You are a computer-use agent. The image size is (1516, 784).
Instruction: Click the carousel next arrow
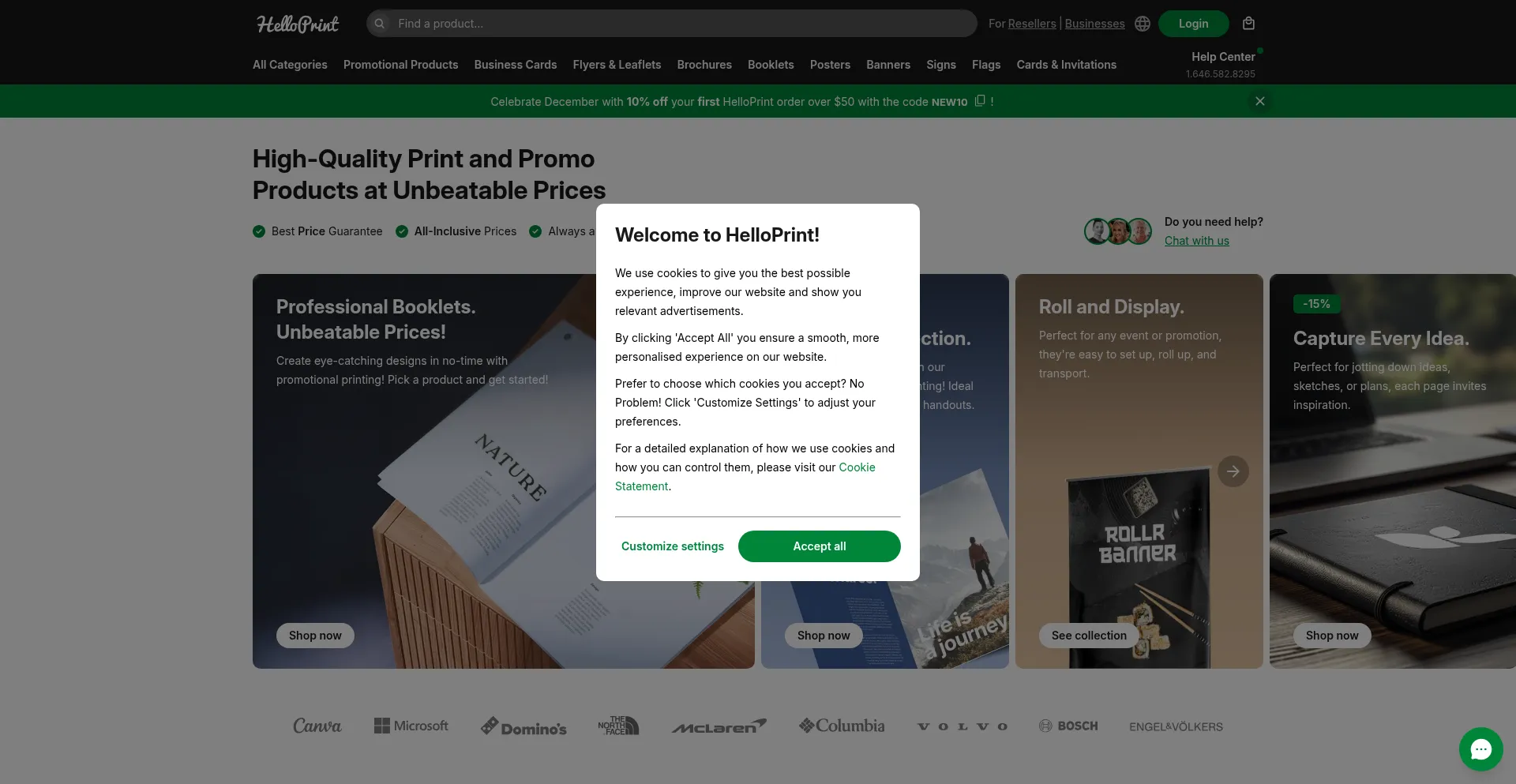(x=1233, y=471)
